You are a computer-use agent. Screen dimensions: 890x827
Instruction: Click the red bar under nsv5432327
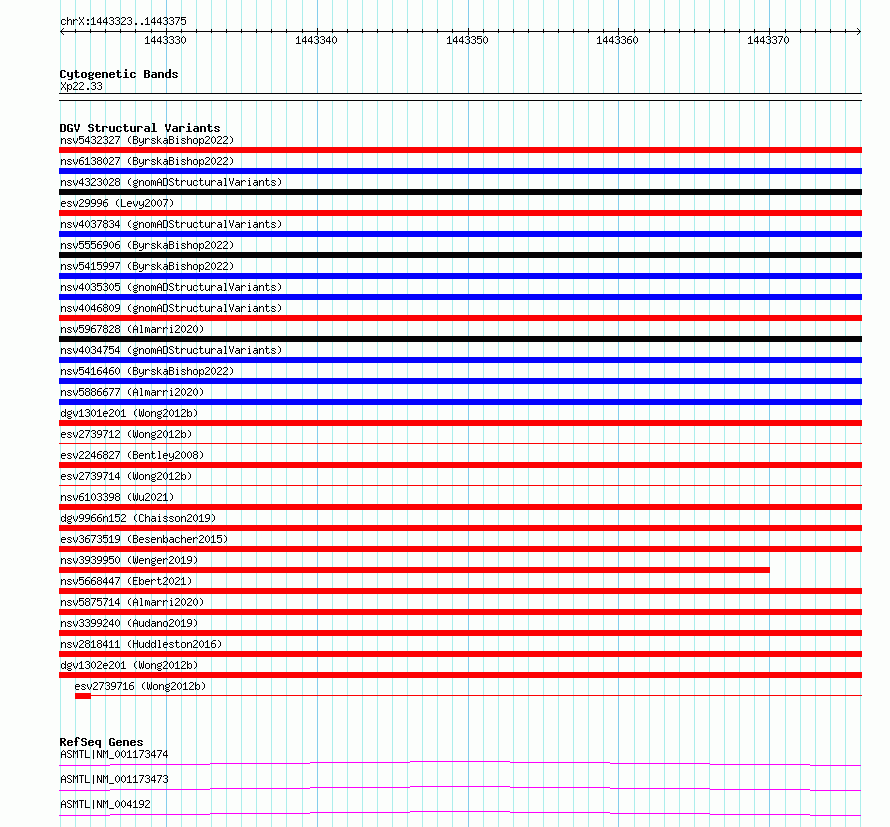(x=460, y=150)
